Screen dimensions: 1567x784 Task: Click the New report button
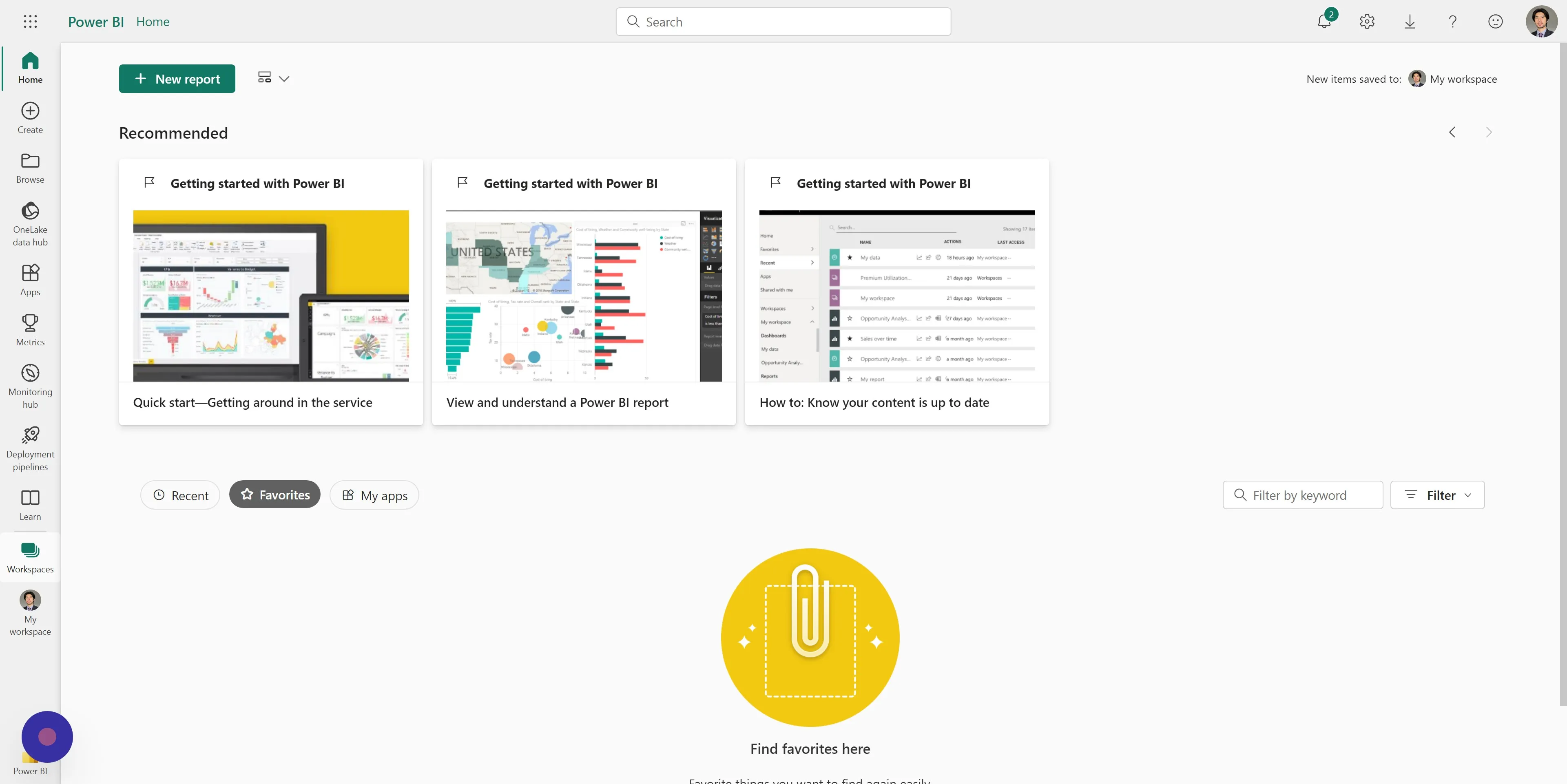pyautogui.click(x=177, y=78)
